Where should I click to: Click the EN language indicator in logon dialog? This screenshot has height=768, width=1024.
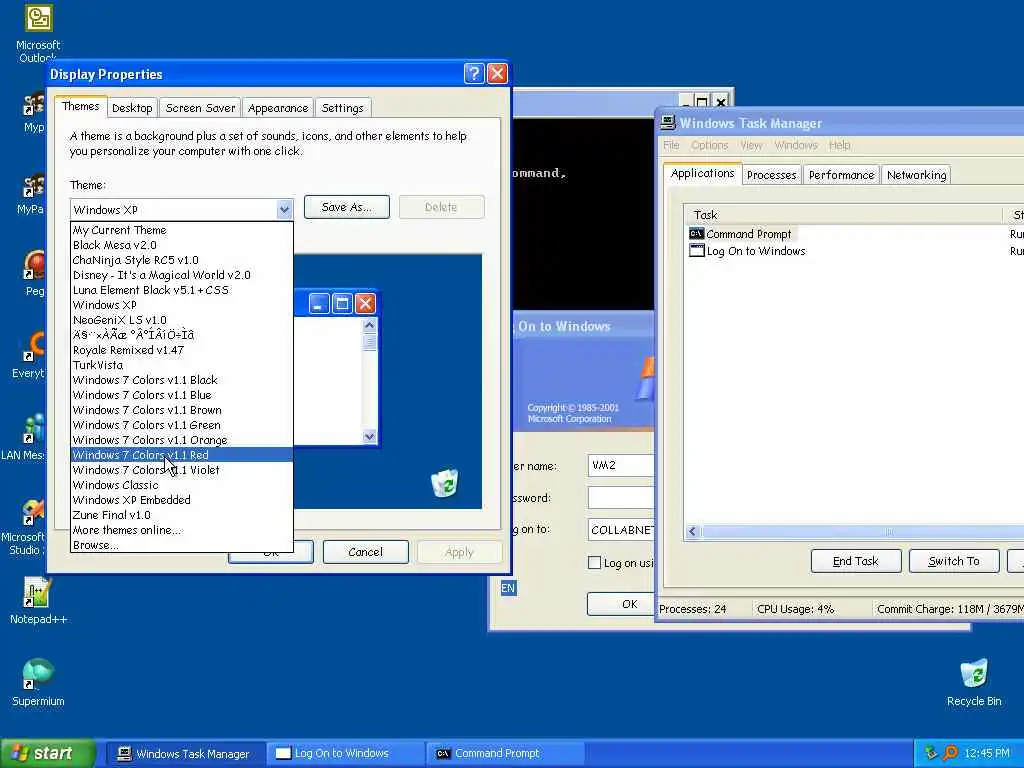508,588
